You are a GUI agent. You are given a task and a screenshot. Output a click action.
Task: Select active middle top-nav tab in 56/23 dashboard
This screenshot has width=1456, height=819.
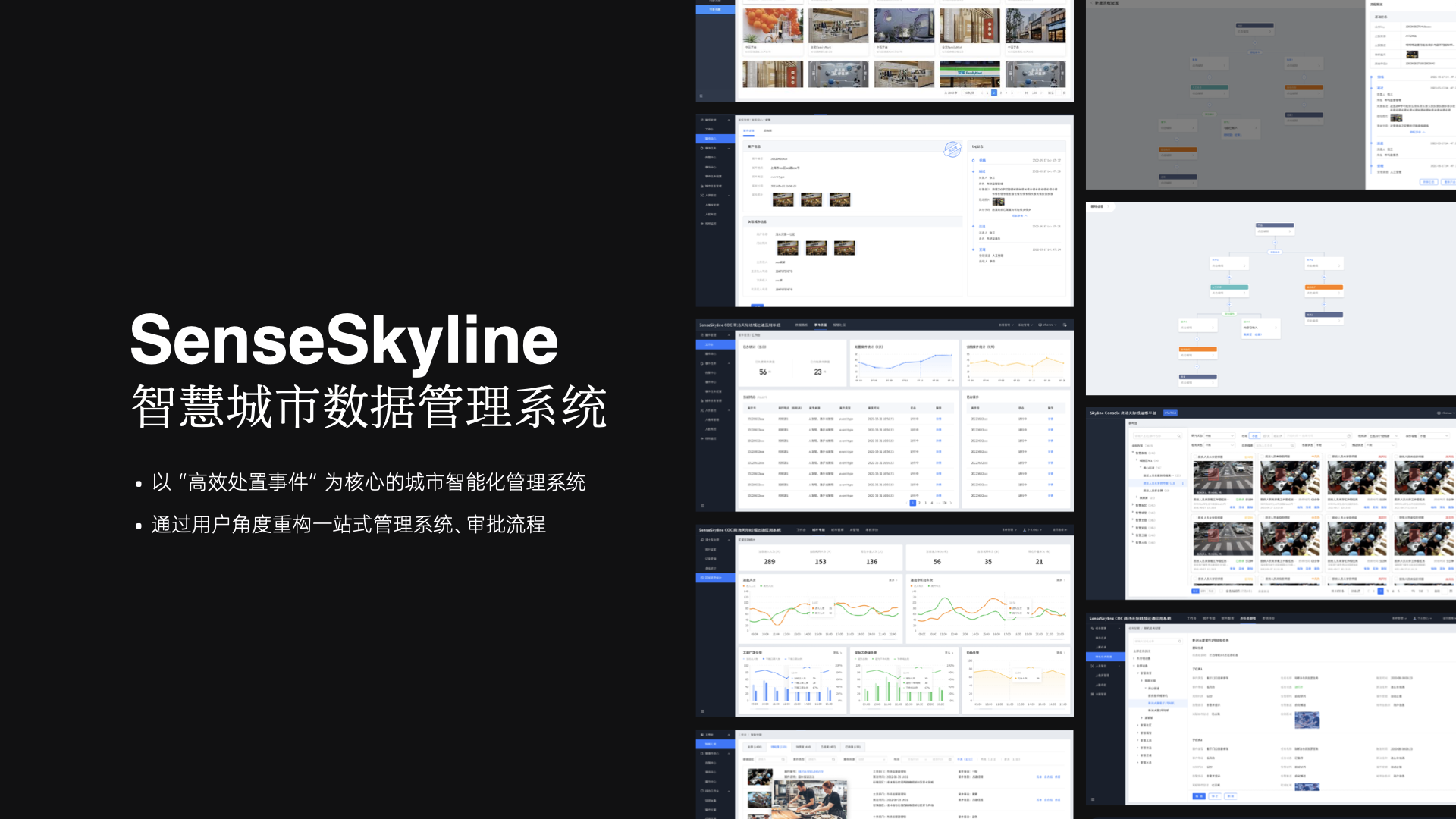point(821,325)
